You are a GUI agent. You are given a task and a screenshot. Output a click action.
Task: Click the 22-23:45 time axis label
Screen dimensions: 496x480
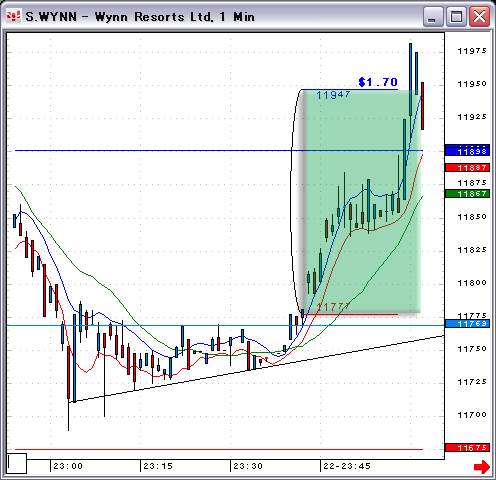coord(347,466)
